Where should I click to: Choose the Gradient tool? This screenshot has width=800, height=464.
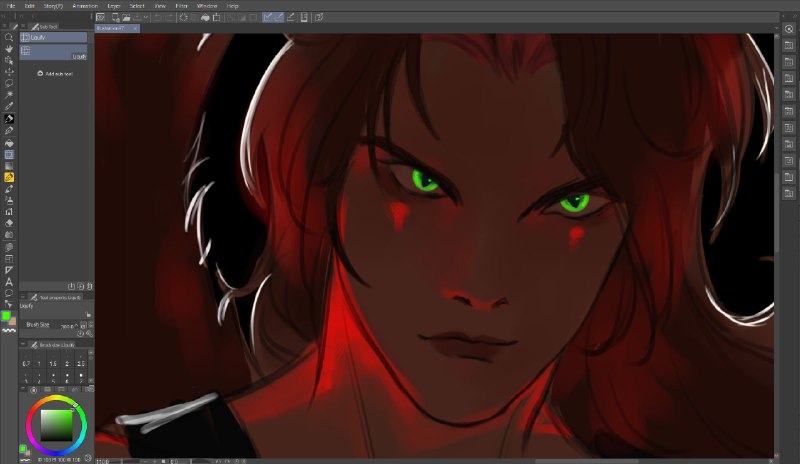point(9,166)
